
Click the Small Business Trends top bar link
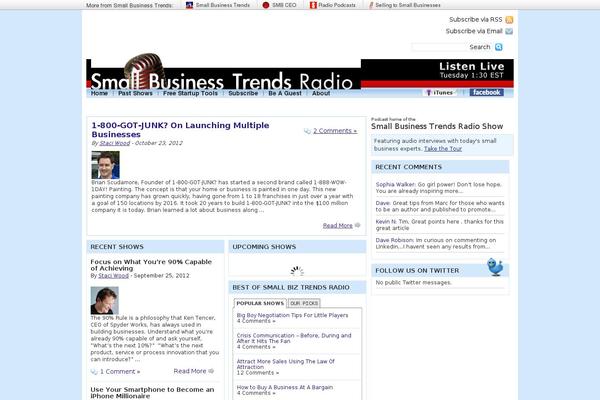tap(223, 5)
